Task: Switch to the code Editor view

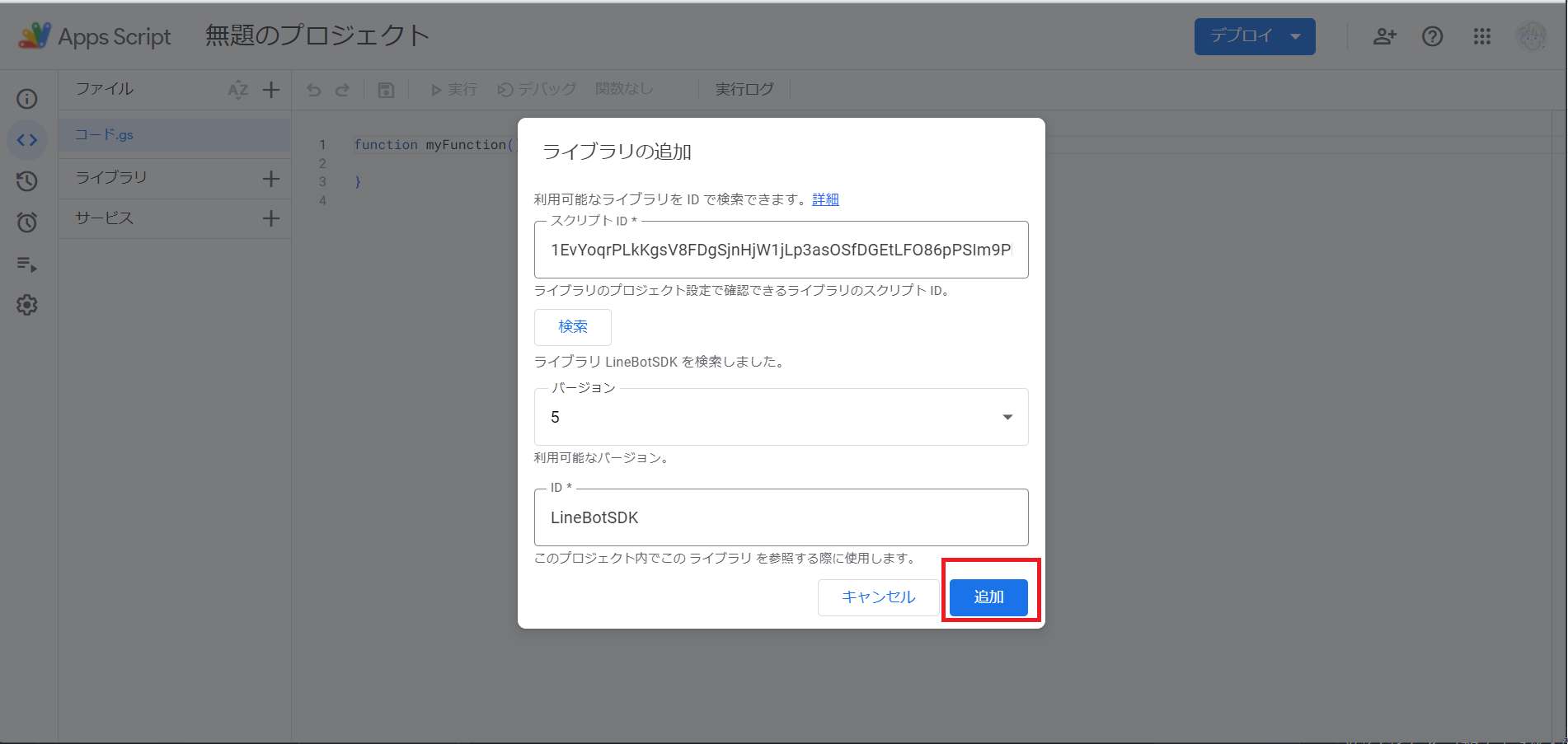Action: click(x=26, y=139)
